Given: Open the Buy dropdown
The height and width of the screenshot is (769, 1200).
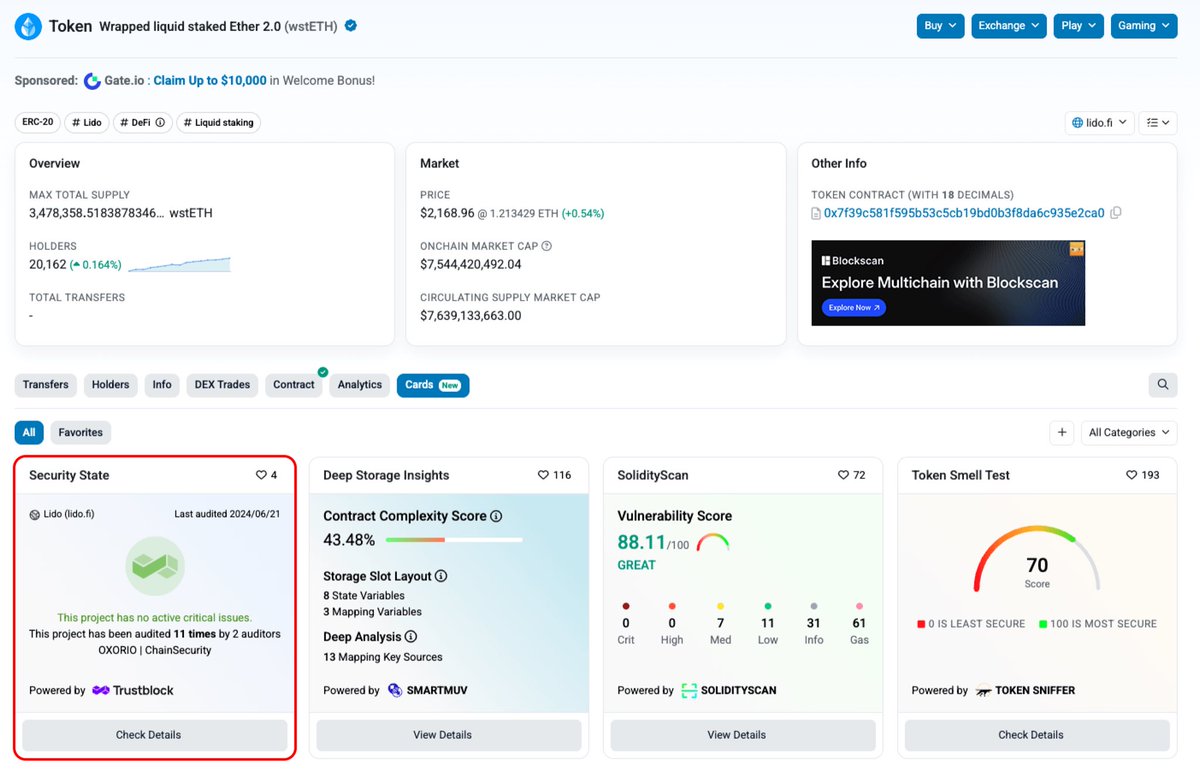Looking at the screenshot, I should coord(940,26).
